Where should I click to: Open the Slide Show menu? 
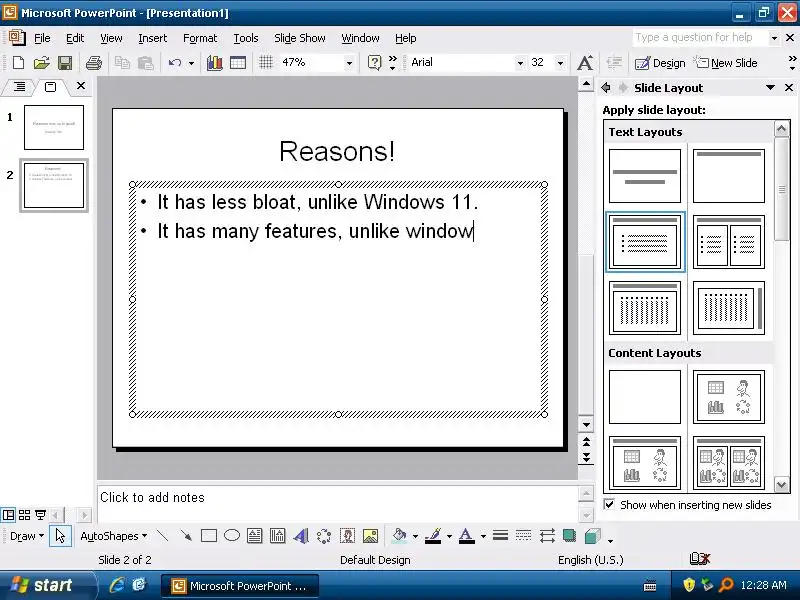(299, 38)
